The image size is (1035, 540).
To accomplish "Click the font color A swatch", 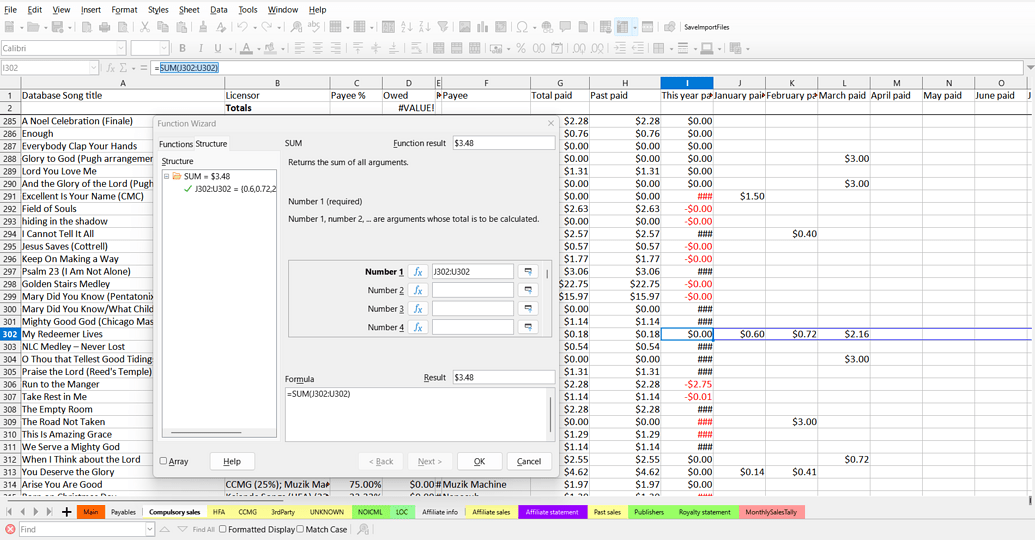I will pyautogui.click(x=246, y=48).
